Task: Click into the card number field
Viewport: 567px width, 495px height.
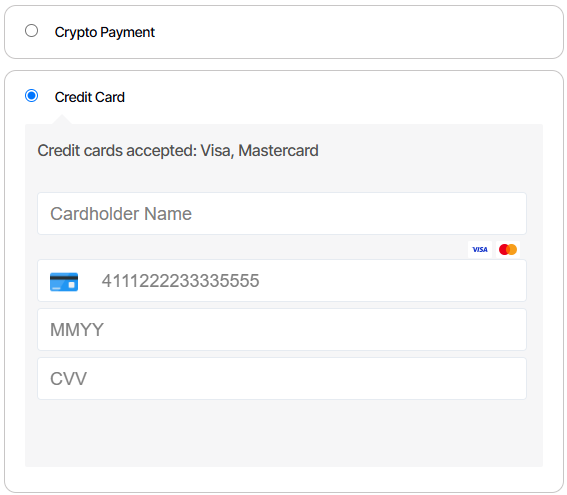Action: click(282, 280)
